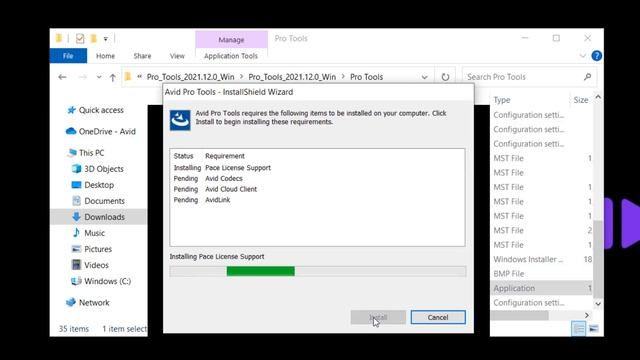The image size is (640, 360).
Task: Select Downloads in navigation pane
Action: click(x=98, y=217)
